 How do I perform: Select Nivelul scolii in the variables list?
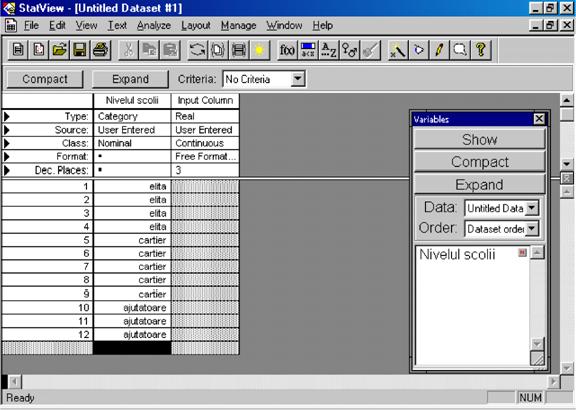click(457, 254)
